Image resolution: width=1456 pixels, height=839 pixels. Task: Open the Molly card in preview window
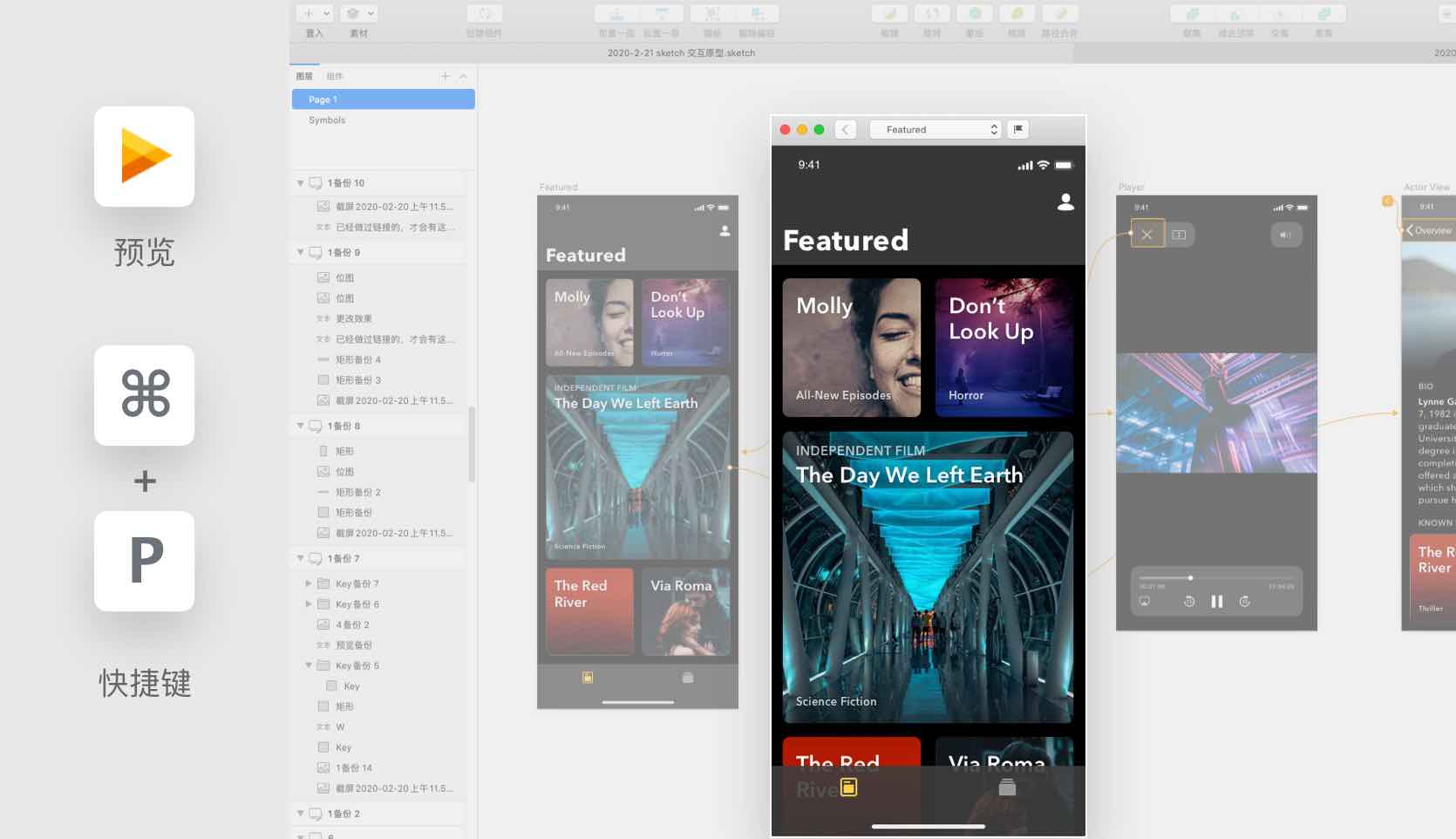point(852,347)
